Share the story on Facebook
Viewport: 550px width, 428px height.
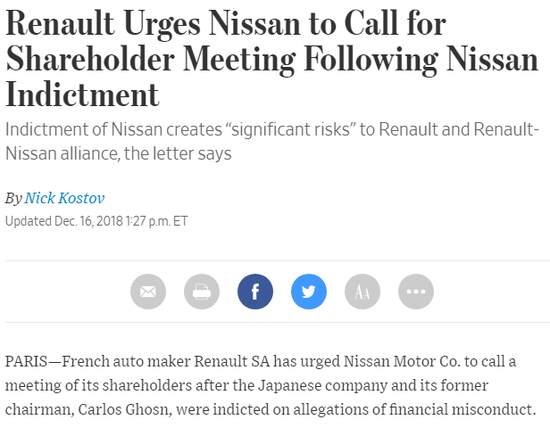(x=255, y=292)
